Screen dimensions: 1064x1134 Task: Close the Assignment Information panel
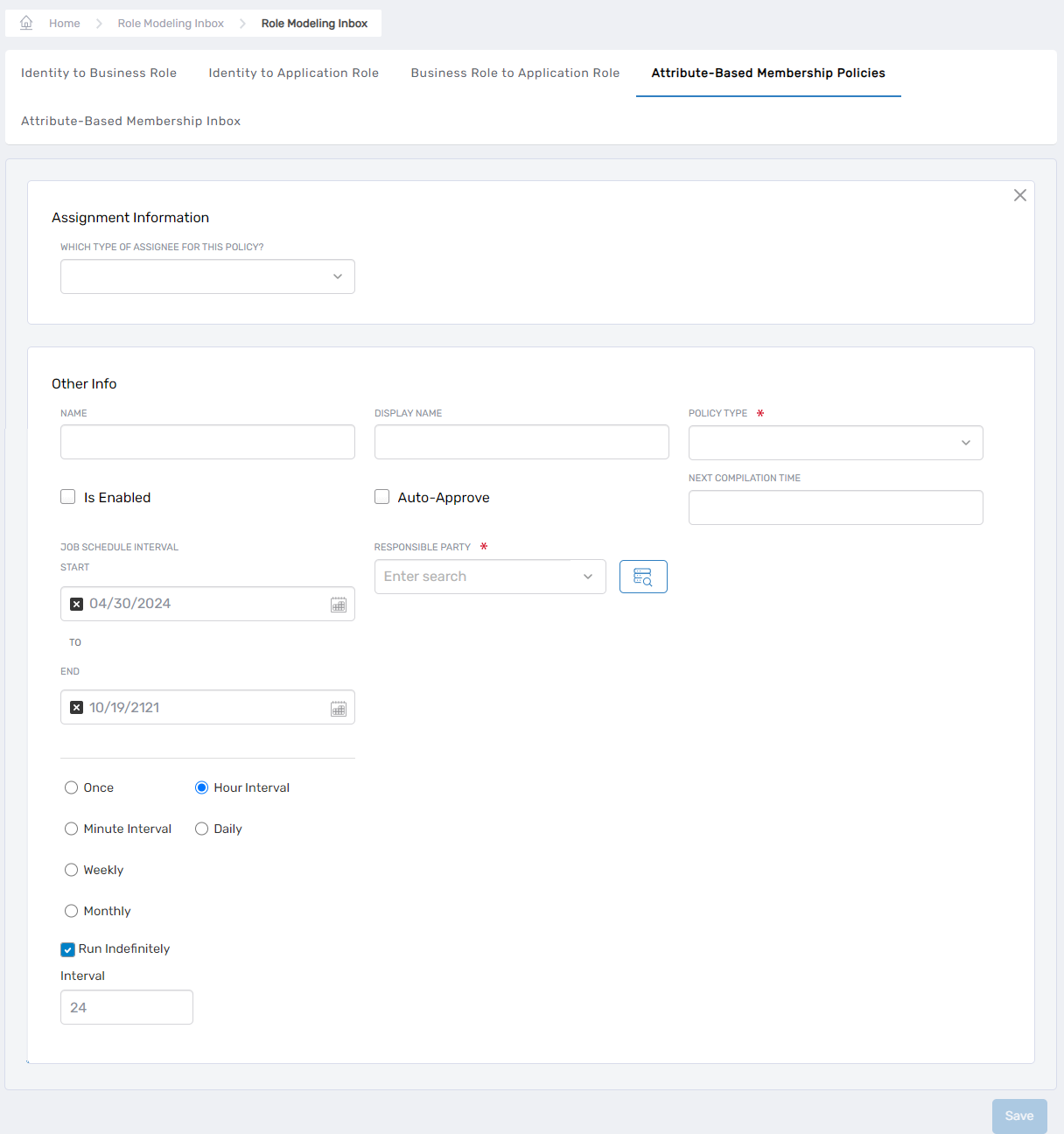(x=1019, y=195)
